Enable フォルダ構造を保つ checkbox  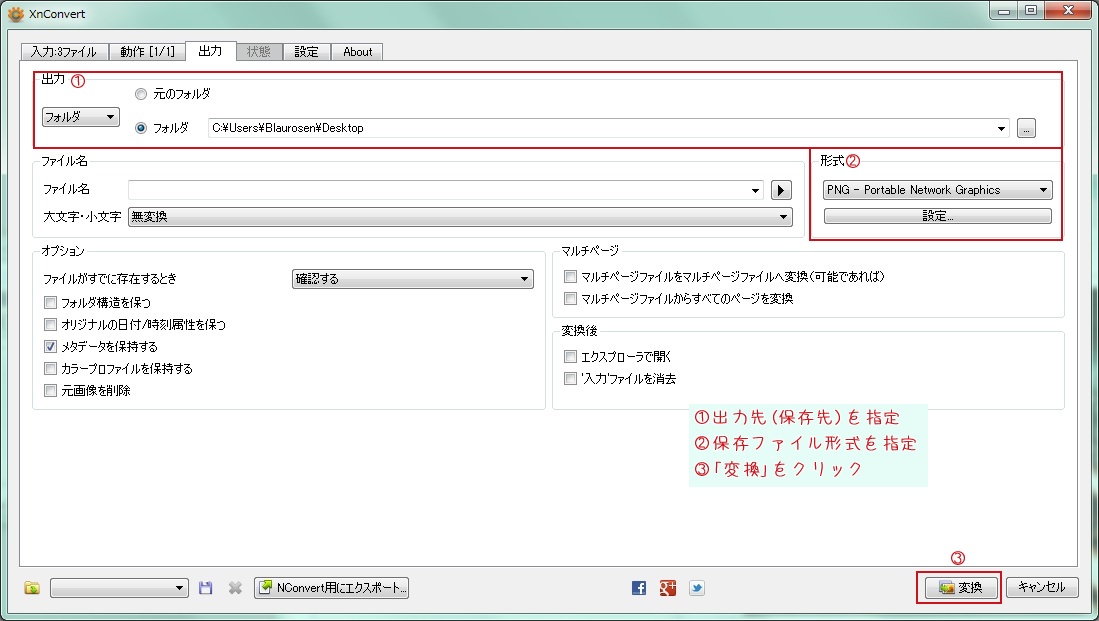coord(50,303)
